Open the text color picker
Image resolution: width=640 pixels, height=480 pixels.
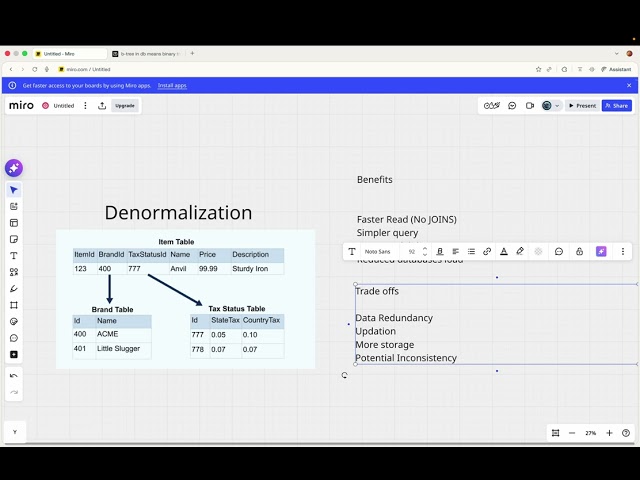coord(504,251)
